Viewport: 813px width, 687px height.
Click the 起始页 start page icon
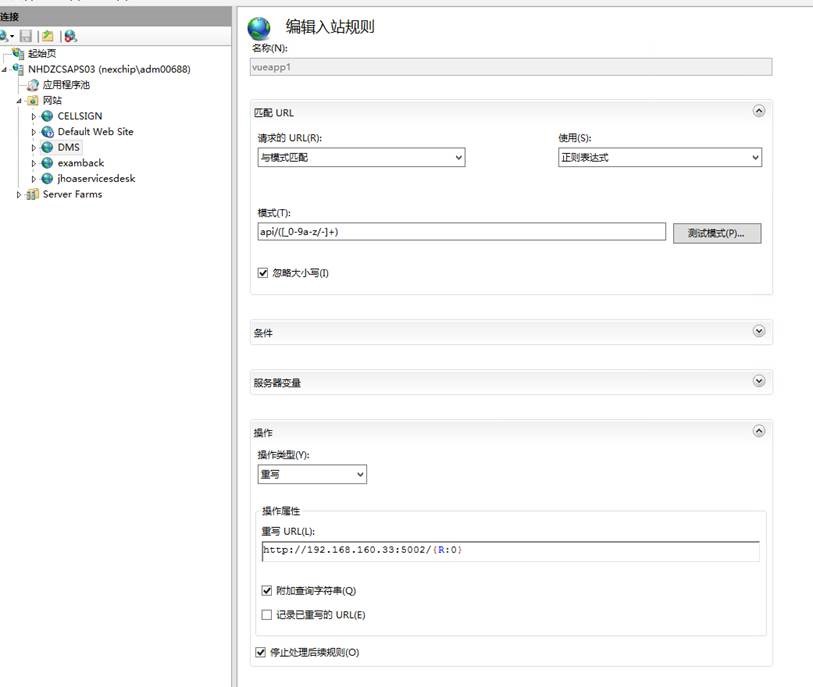pyautogui.click(x=18, y=53)
